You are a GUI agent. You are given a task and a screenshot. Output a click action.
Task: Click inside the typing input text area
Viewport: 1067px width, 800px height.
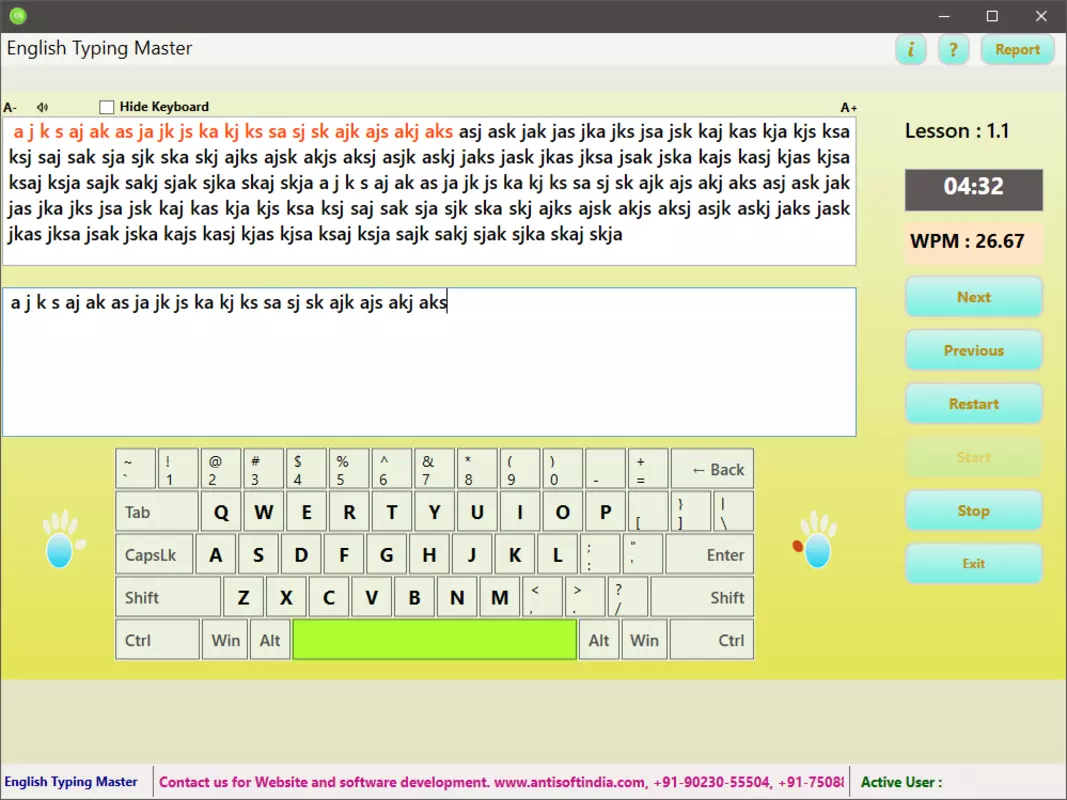coord(429,362)
